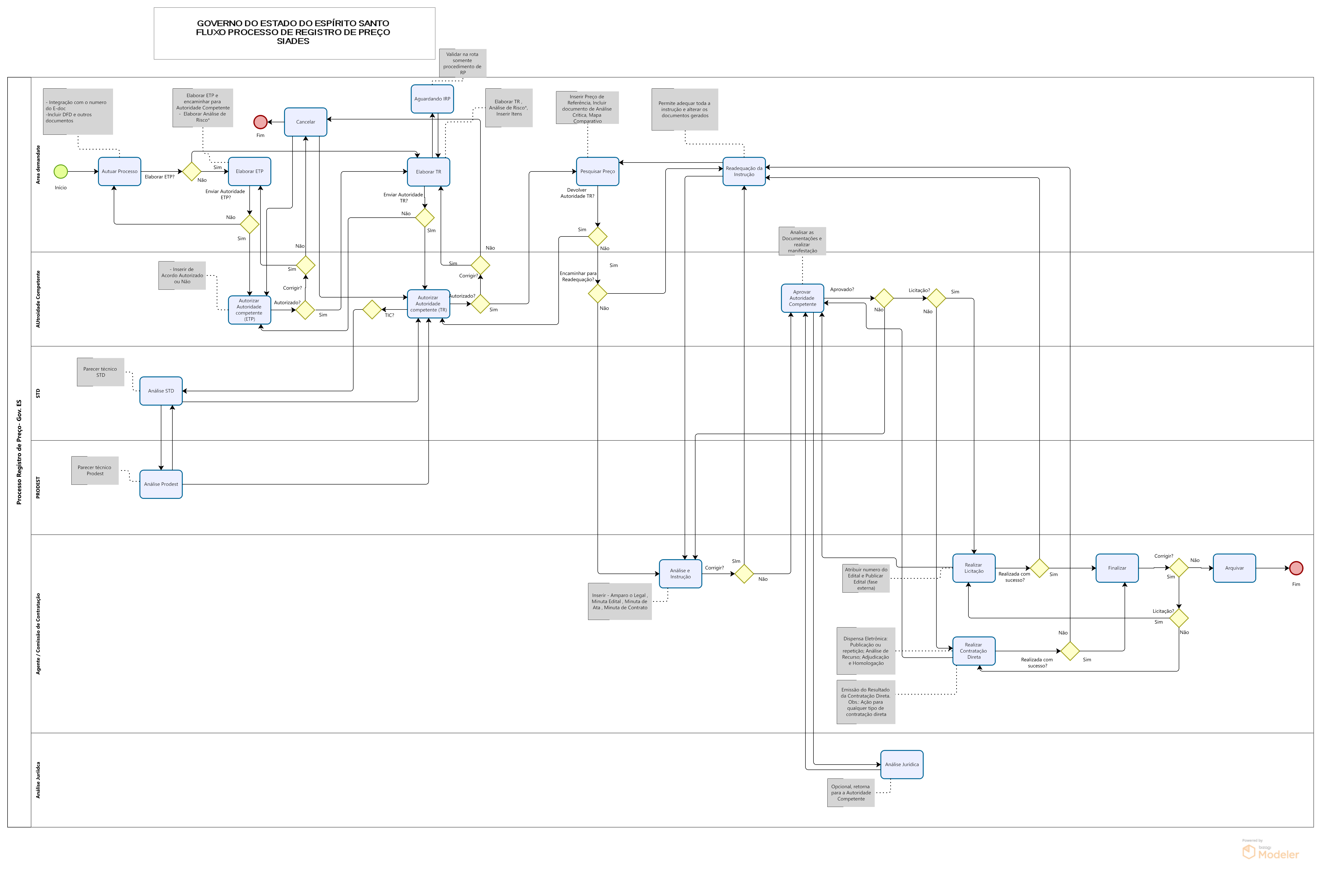Viewport: 1325px width, 896px height.
Task: Click annotation 'Atribuir numero do Edital e Publicar'
Action: 866,578
